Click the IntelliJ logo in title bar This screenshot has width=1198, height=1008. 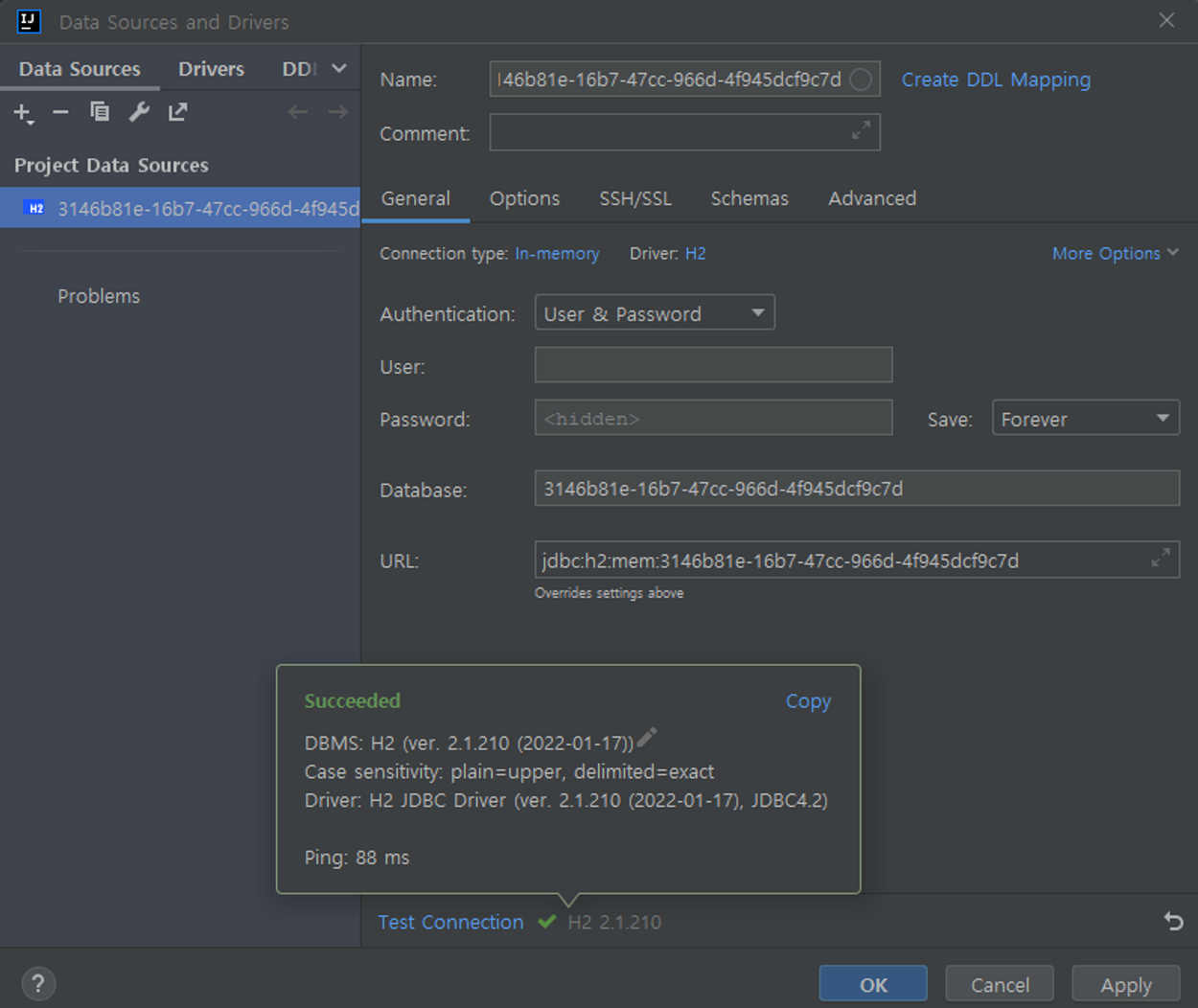(x=29, y=21)
